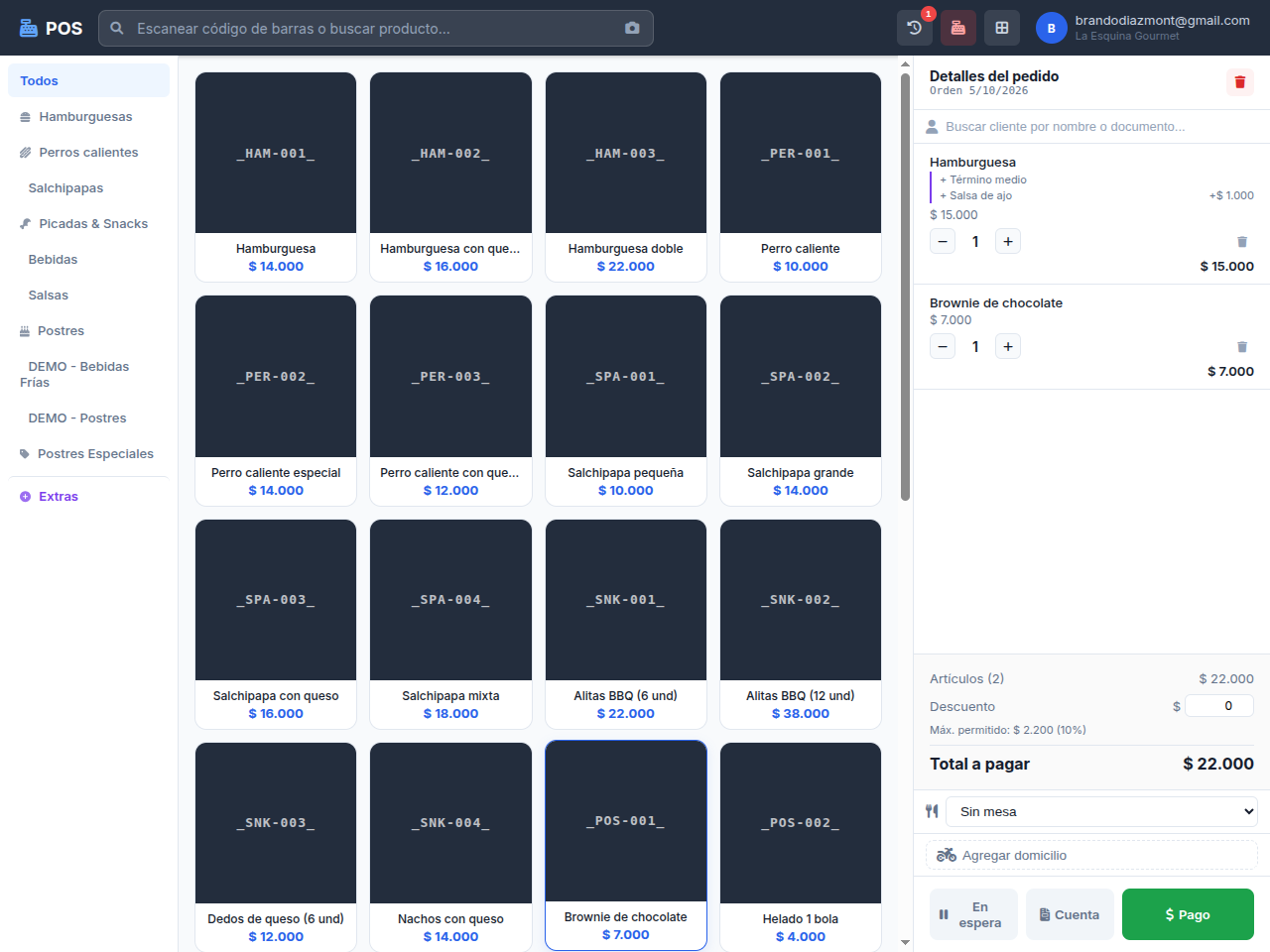Increase Brownie de chocolate quantity
This screenshot has height=952, width=1270.
coord(1008,346)
